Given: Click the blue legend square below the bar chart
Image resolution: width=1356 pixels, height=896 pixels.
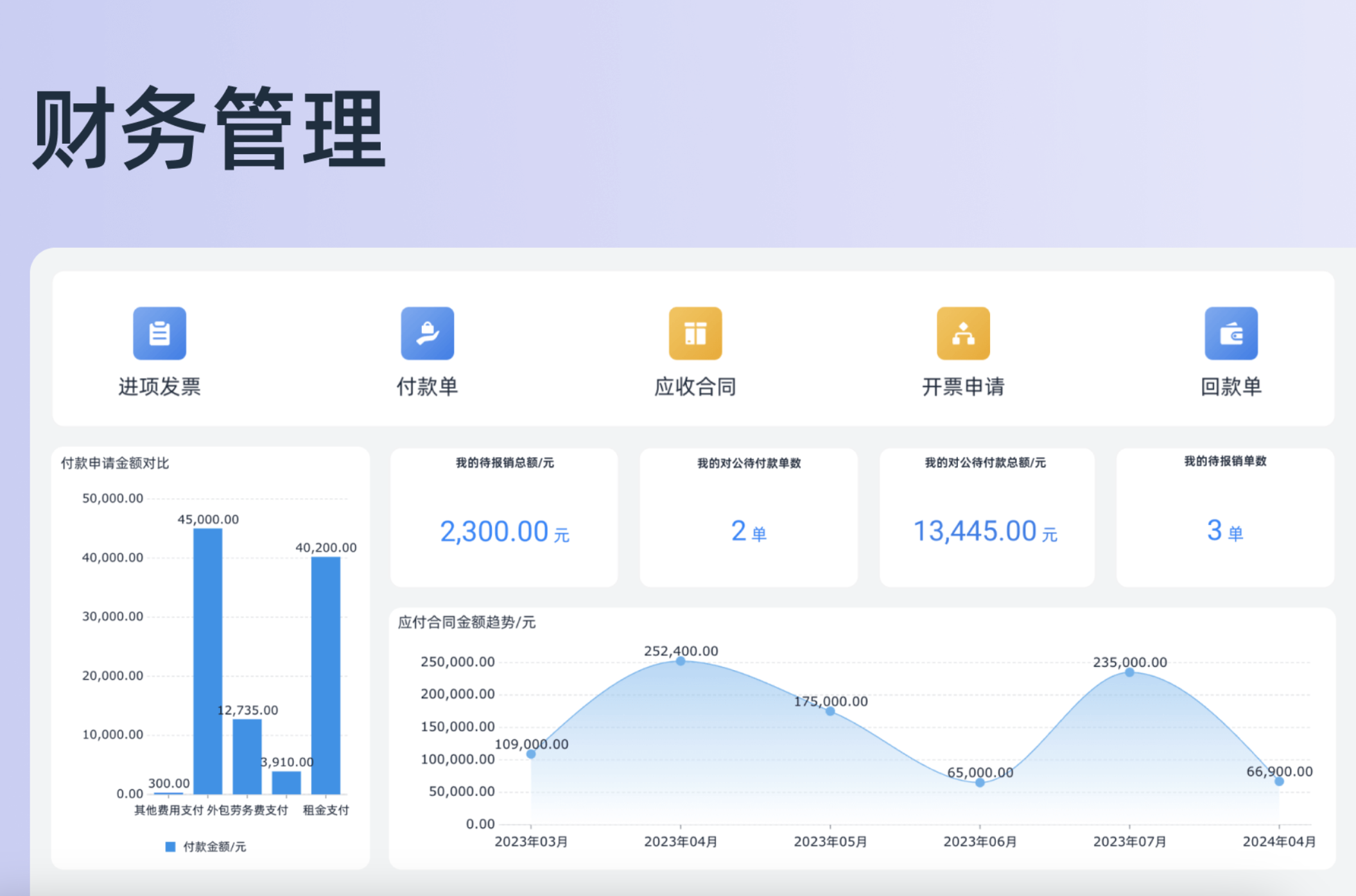Looking at the screenshot, I should tap(169, 846).
